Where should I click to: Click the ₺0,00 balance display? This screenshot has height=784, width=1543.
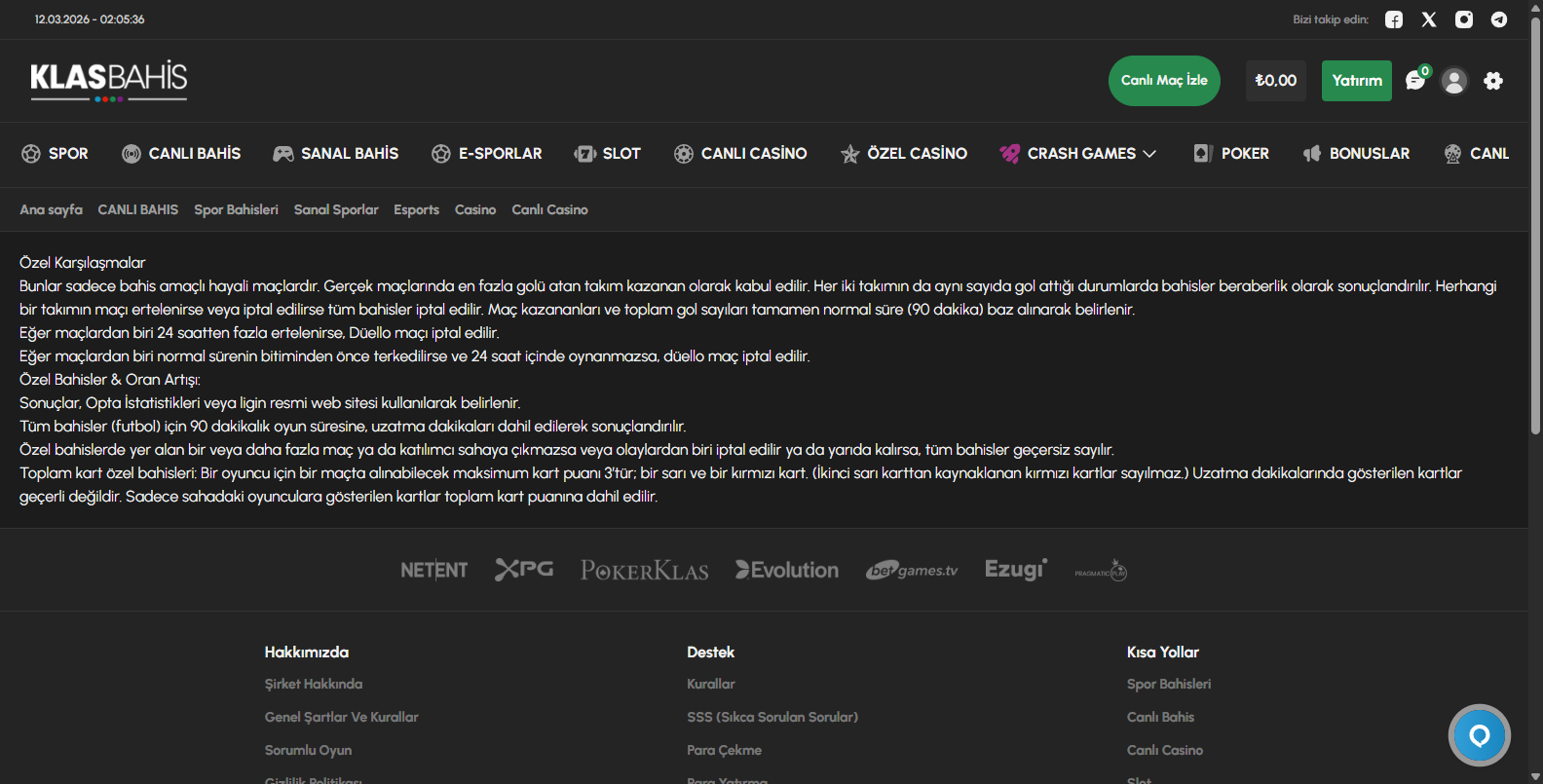[x=1275, y=81]
